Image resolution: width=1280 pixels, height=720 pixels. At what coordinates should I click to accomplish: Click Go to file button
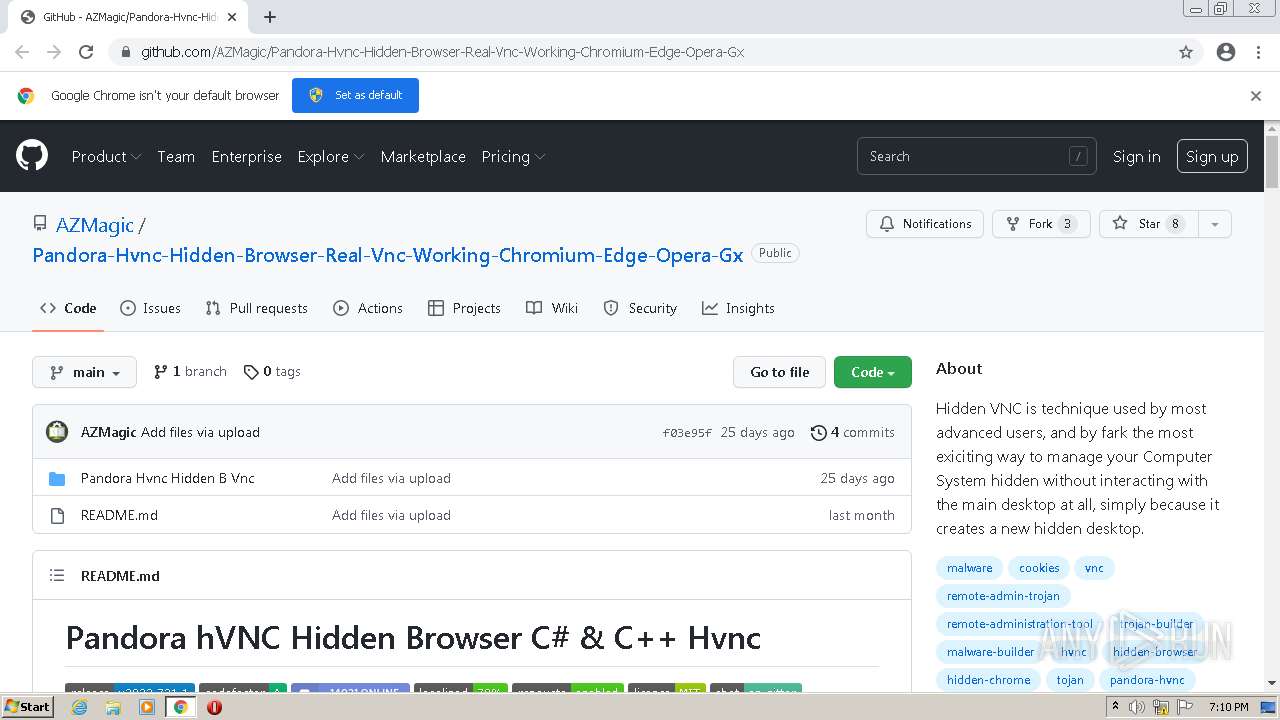point(779,372)
